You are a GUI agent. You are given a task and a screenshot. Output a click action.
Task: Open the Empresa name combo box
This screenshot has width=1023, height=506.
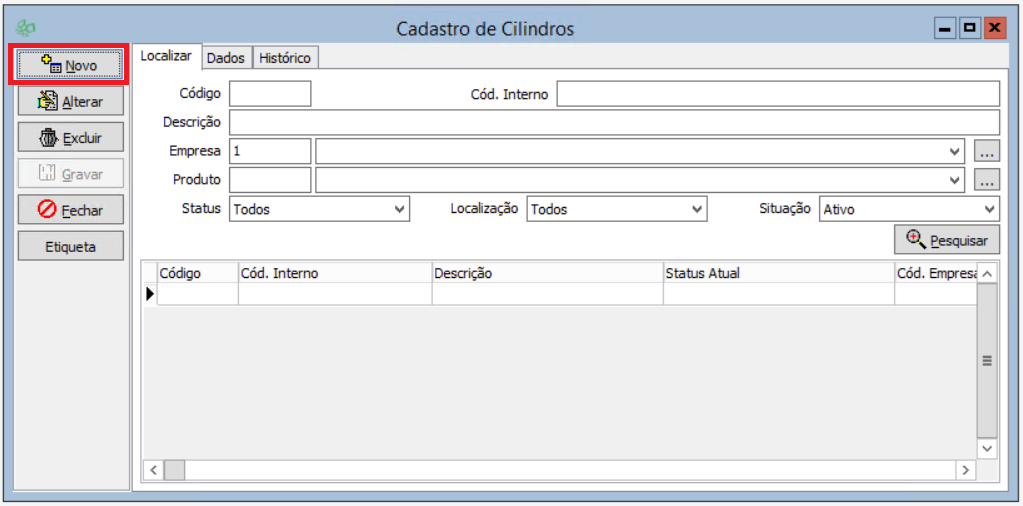(x=640, y=152)
